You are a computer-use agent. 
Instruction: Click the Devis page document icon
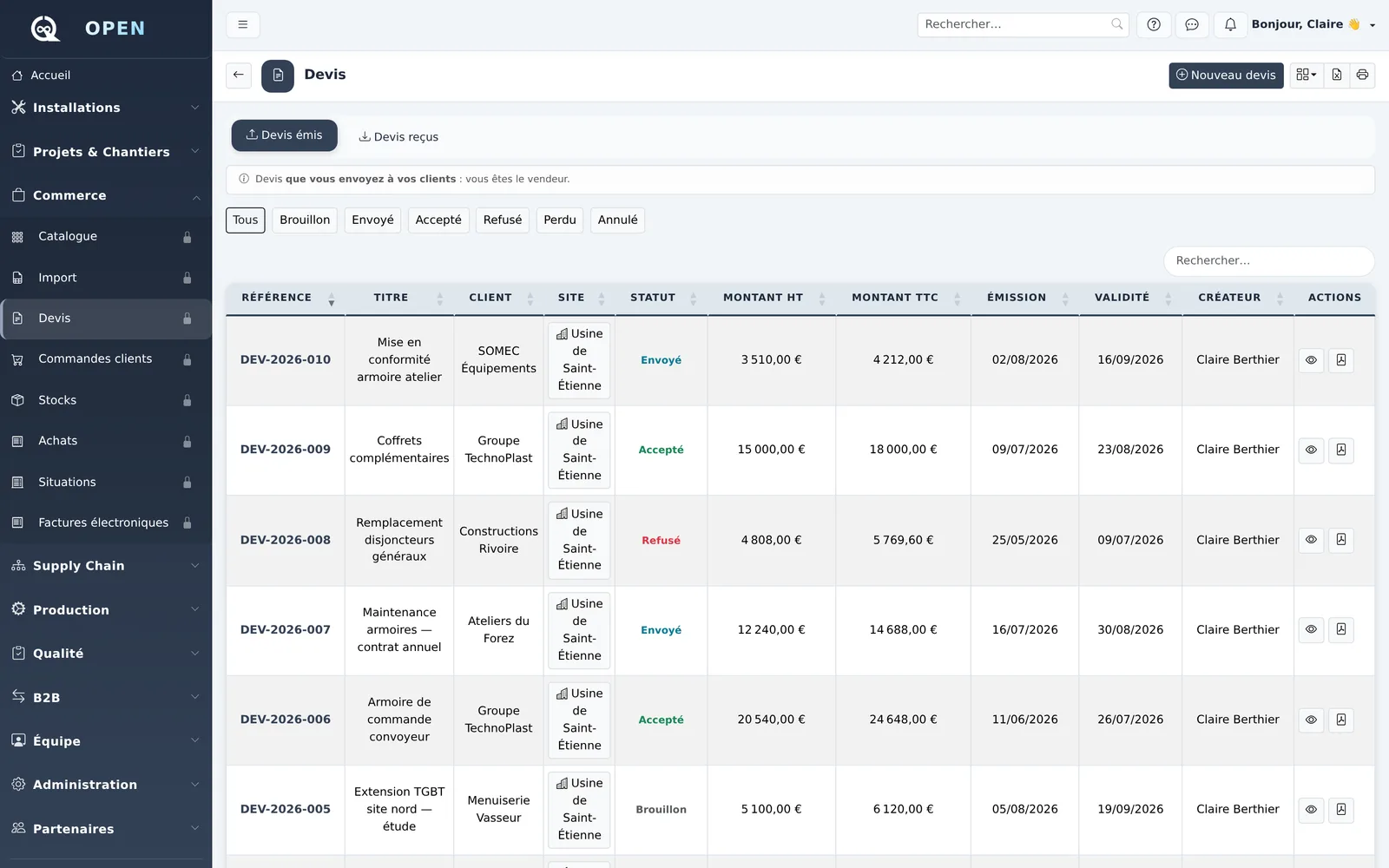(x=278, y=76)
